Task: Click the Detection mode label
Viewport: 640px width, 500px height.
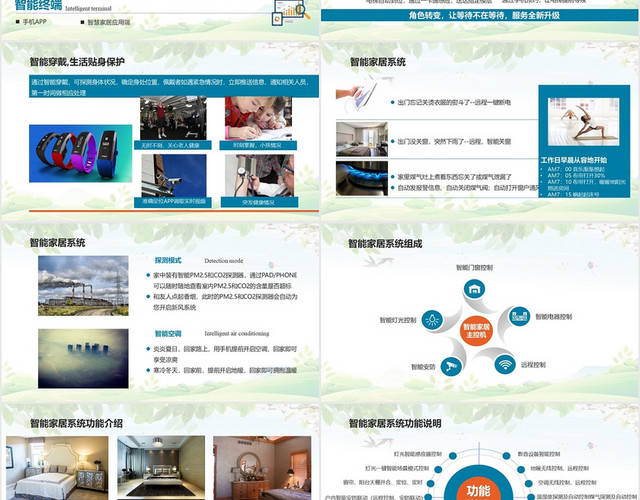Action: tap(224, 261)
